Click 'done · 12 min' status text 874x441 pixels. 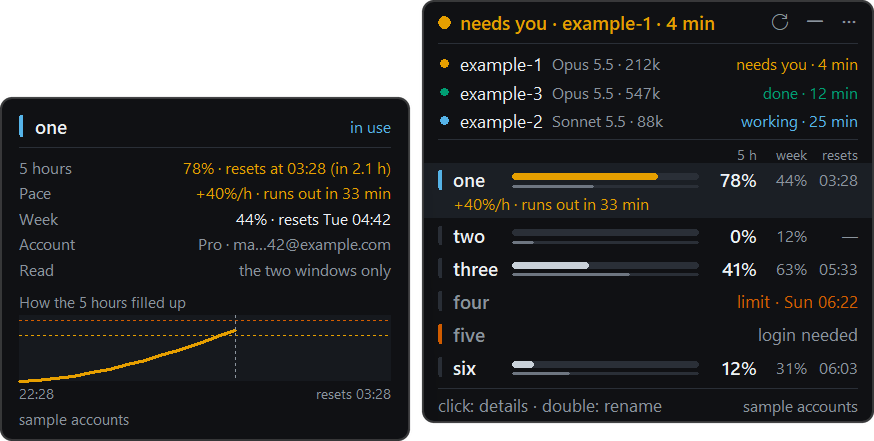(810, 94)
